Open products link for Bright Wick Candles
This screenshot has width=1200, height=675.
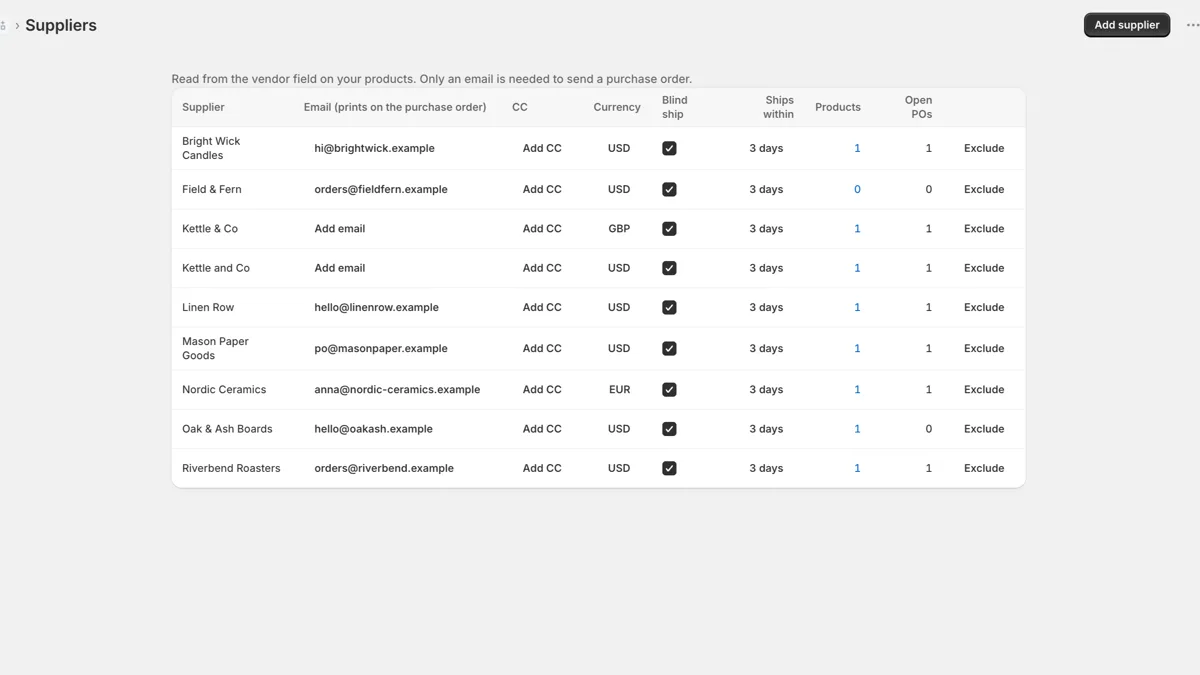(857, 148)
